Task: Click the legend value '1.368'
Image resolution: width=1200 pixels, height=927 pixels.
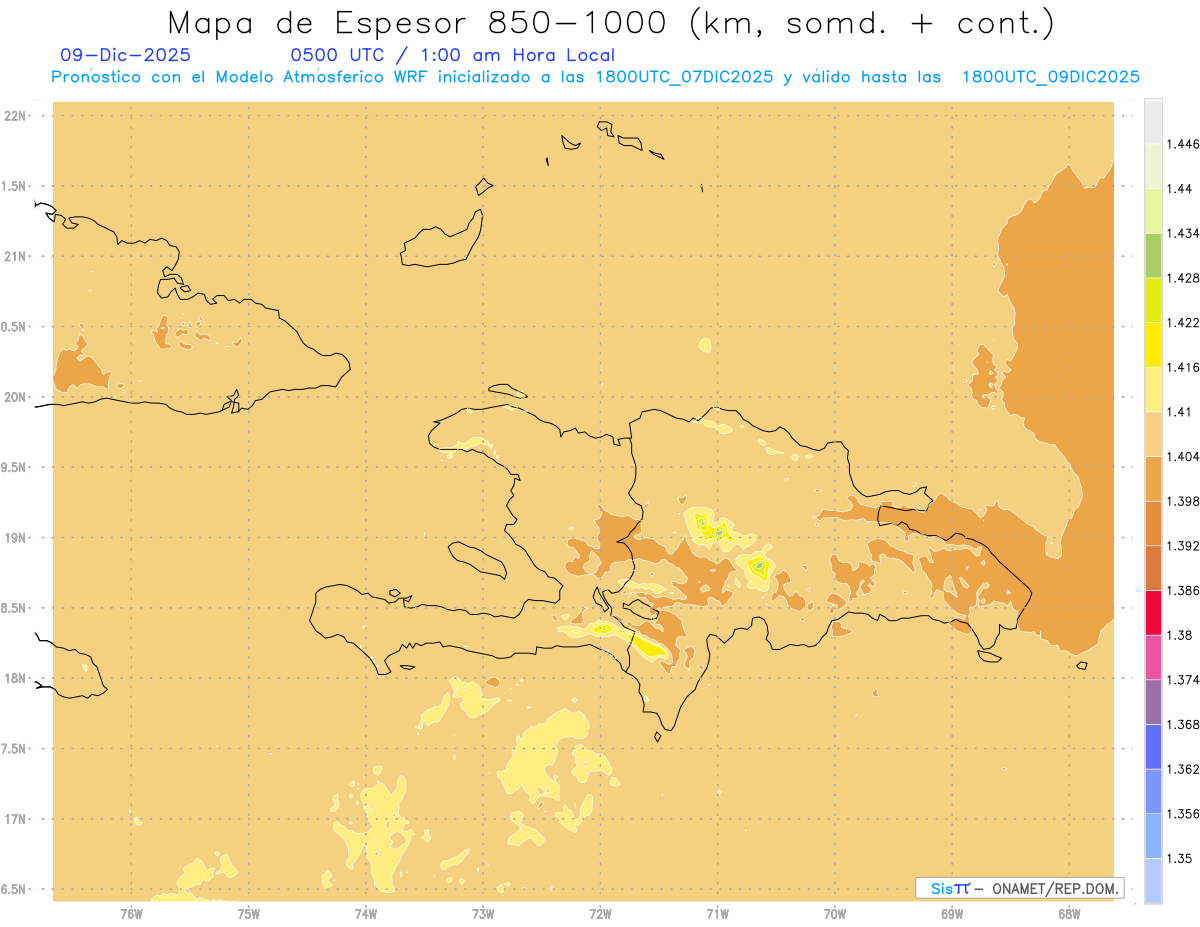Action: click(1185, 724)
